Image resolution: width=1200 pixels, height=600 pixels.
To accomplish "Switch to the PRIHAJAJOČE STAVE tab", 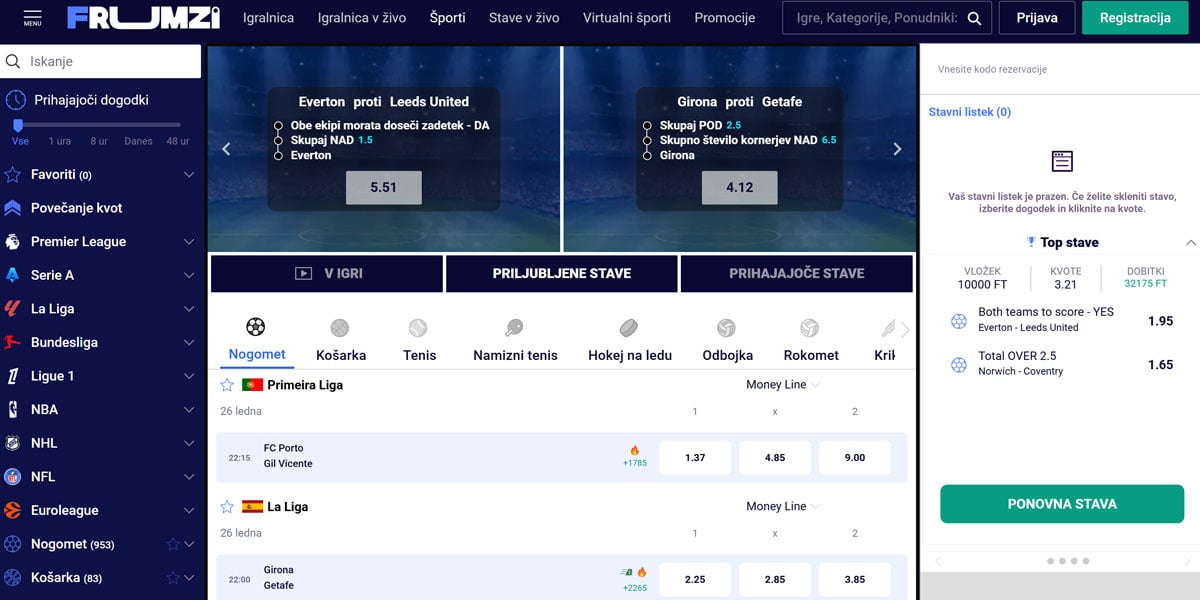I will (796, 273).
